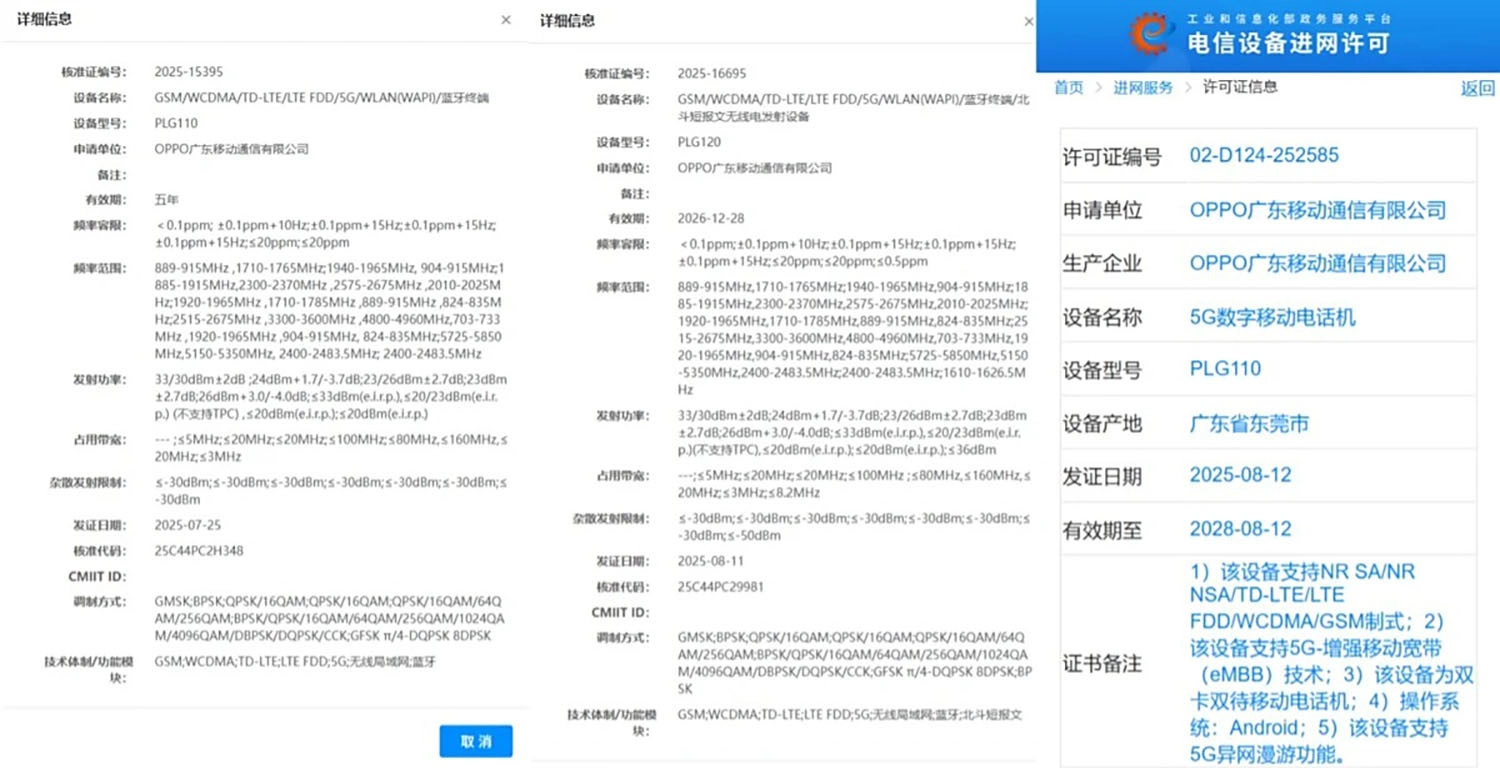Click the 发射功率 label in middle dialog
The width and height of the screenshot is (1500, 768).
[622, 416]
